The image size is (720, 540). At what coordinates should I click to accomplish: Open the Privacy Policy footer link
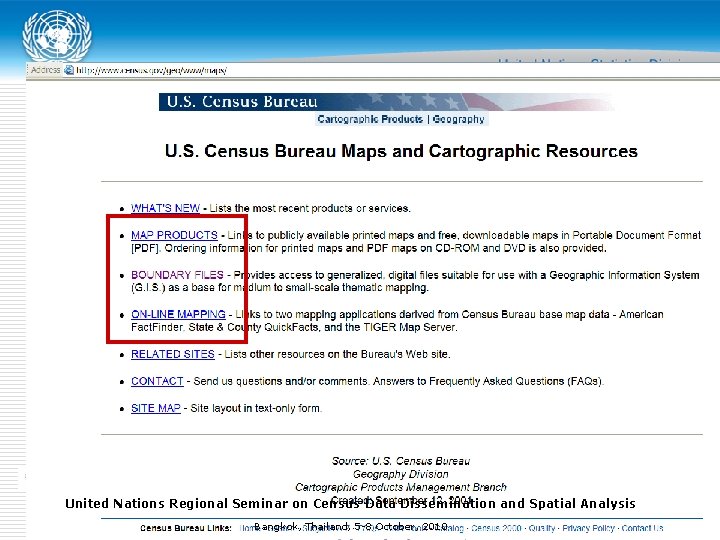pyautogui.click(x=588, y=528)
